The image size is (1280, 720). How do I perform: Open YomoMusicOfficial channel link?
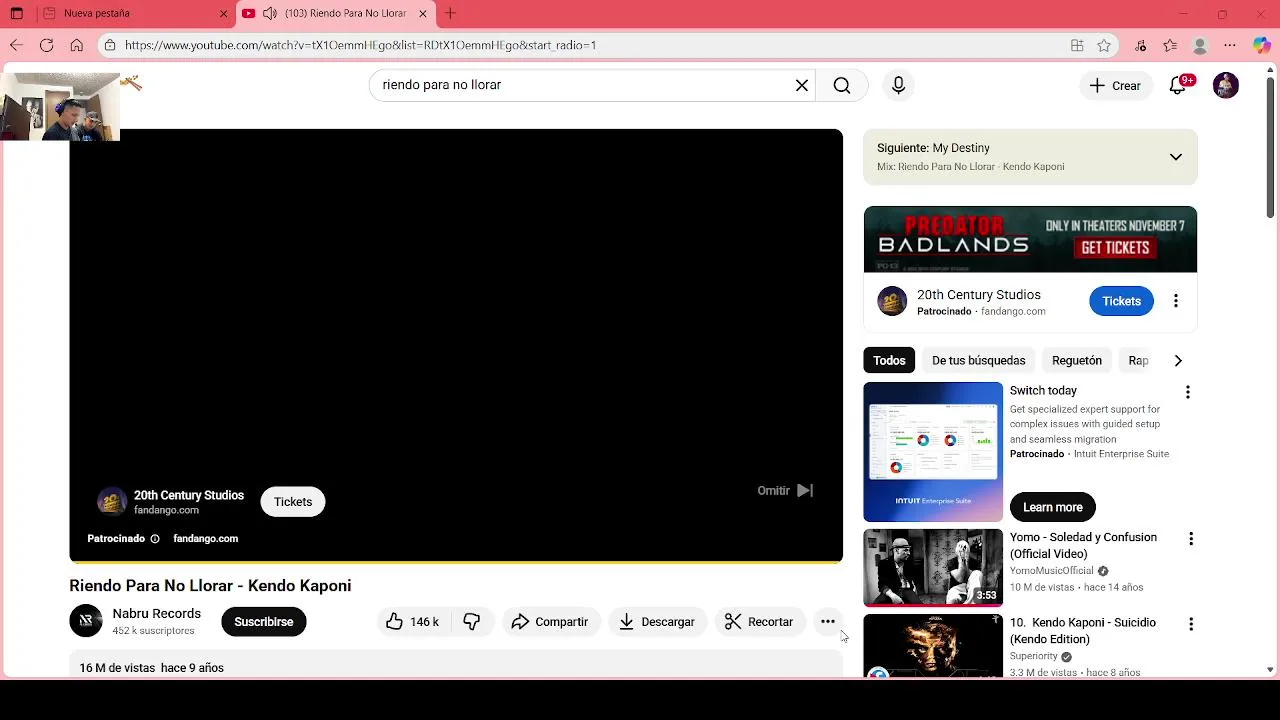[1051, 571]
